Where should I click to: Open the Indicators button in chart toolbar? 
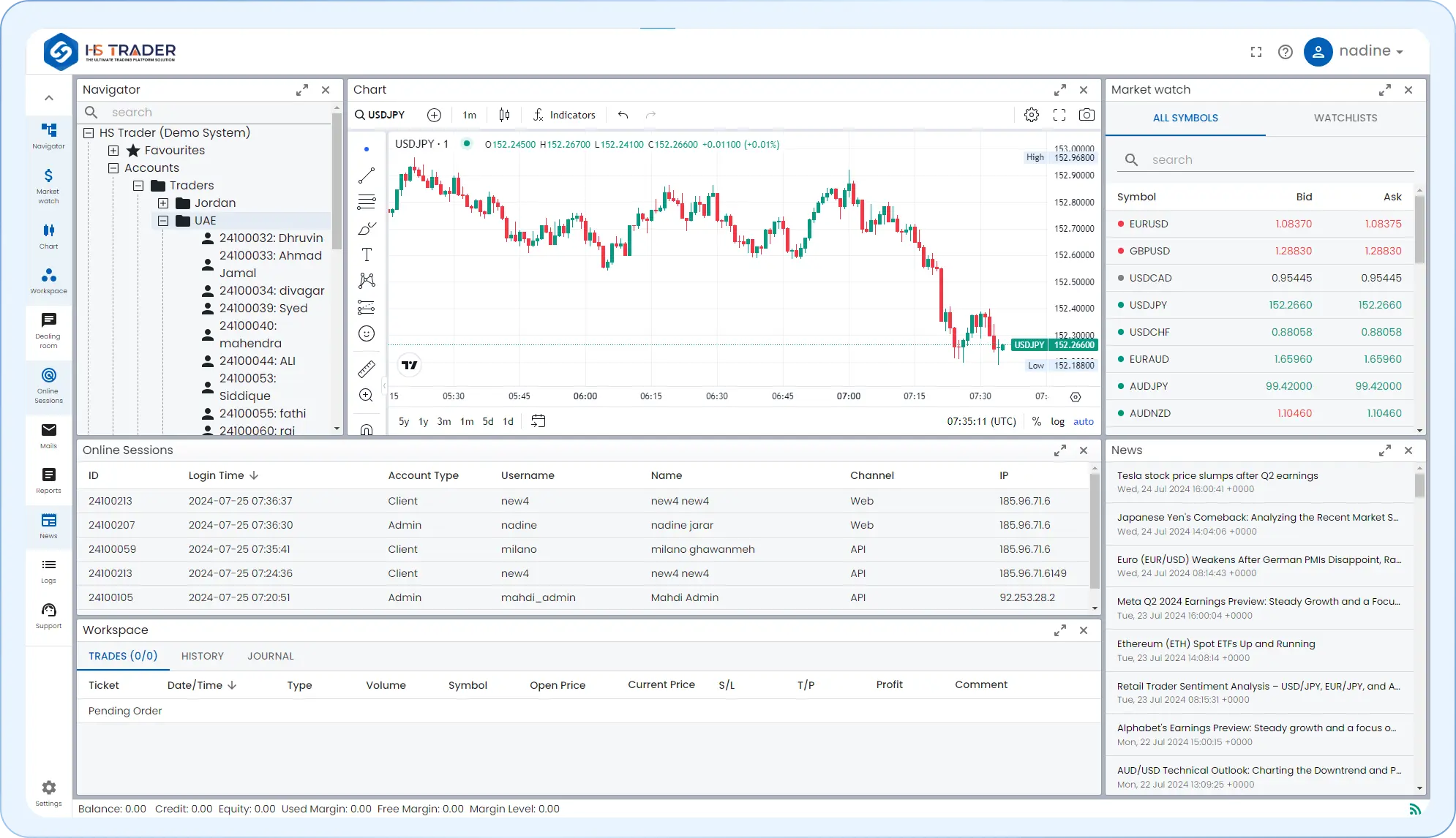(x=564, y=115)
